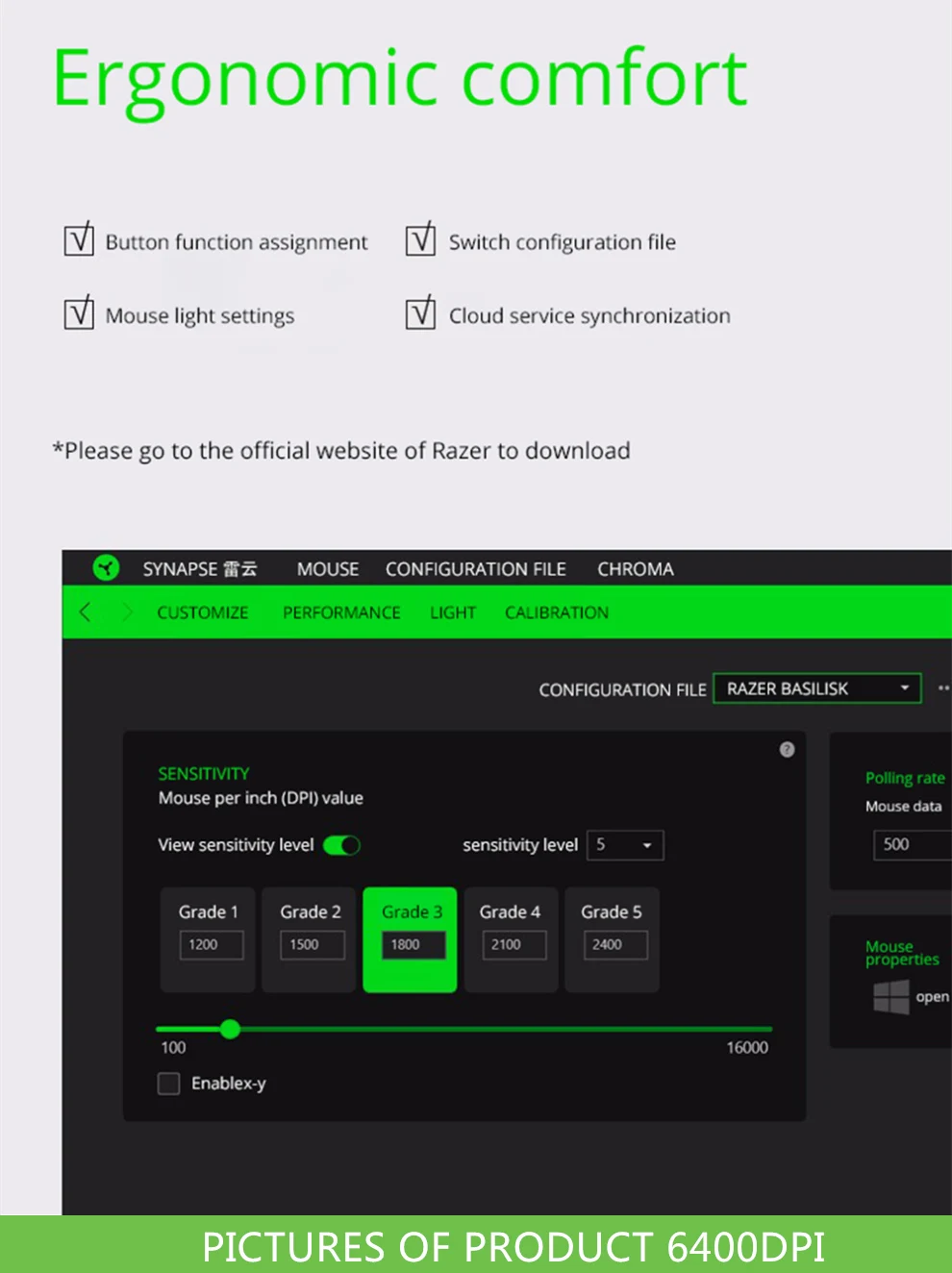Click the Mouse light settings checkmark
Screen dimensions: 952x1273
pyautogui.click(x=79, y=312)
